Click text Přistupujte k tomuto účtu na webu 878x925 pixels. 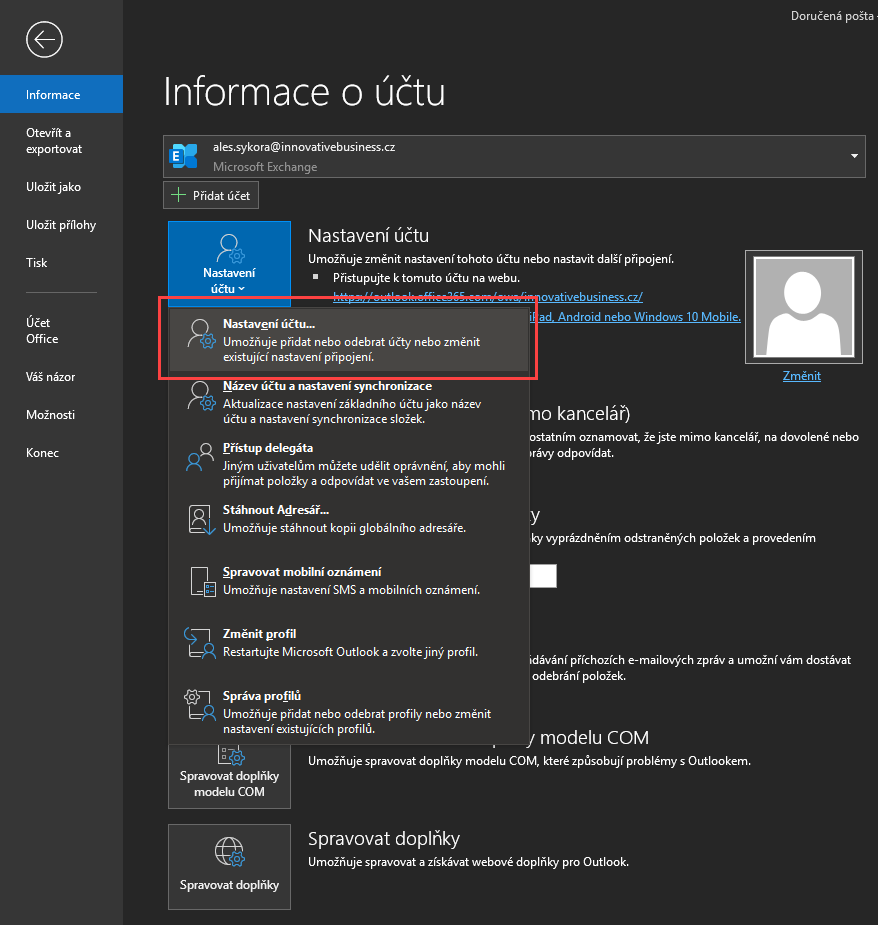click(426, 278)
